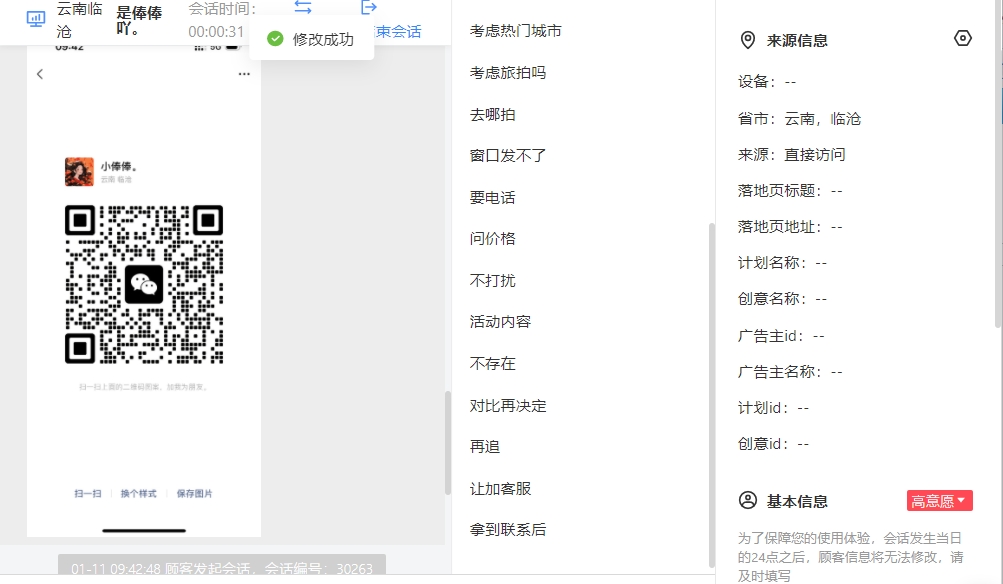Open the WeChat QR code image in chat
1003x584 pixels.
point(144,285)
